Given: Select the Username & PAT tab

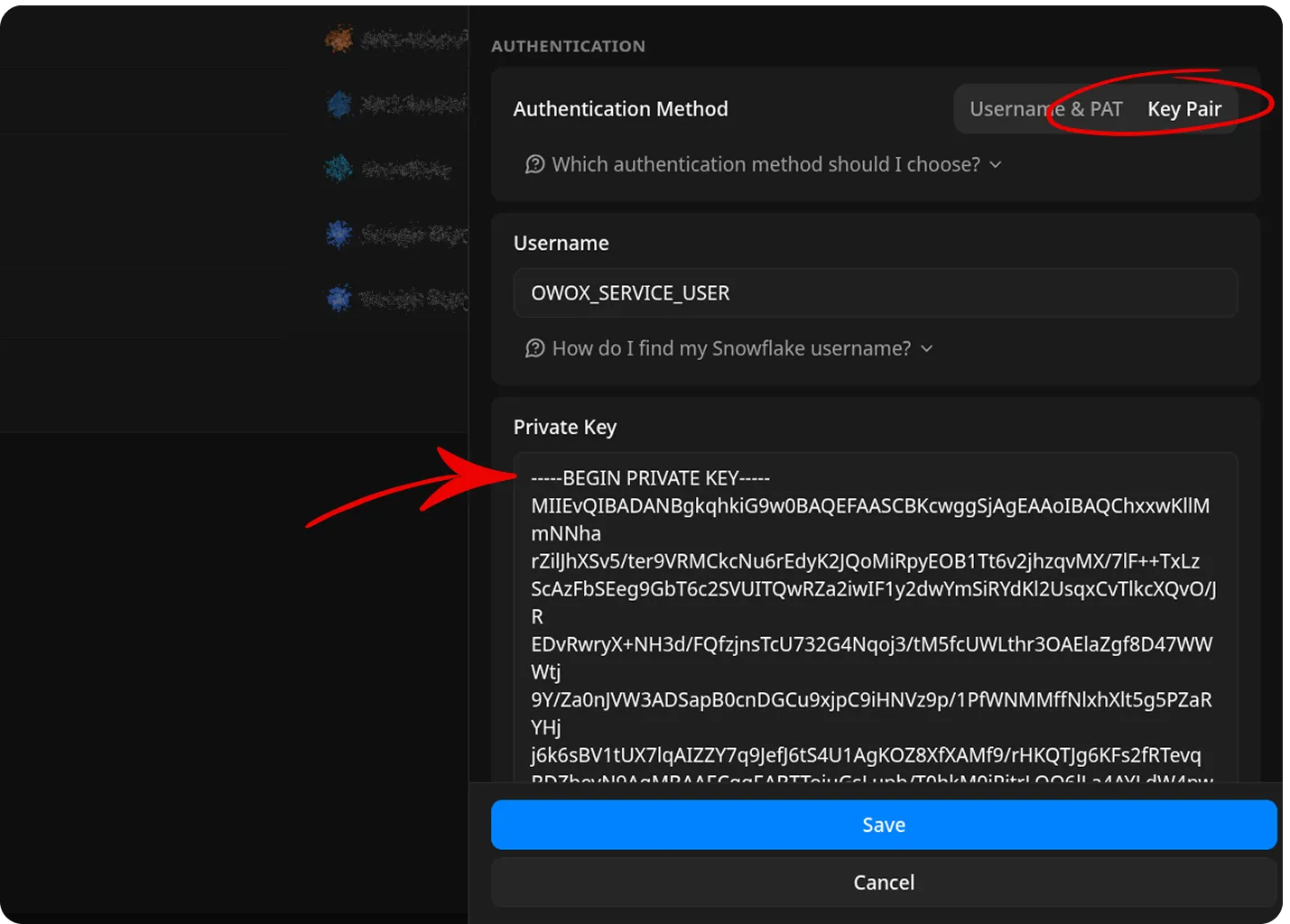Looking at the screenshot, I should pyautogui.click(x=1045, y=108).
